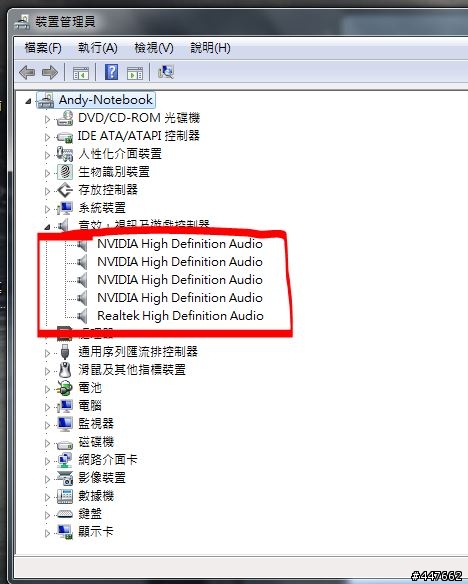This screenshot has height=584, width=468.
Task: Expand the 監視器 node
Action: pos(47,425)
